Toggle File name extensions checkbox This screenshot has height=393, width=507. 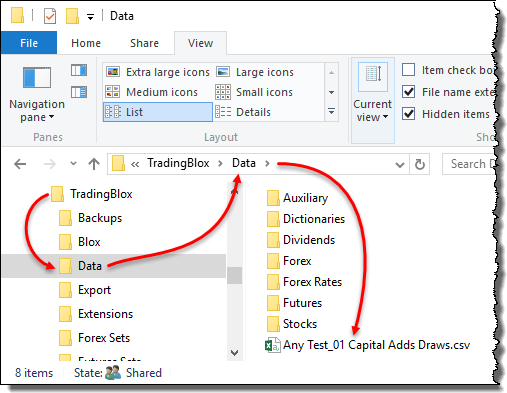click(x=408, y=92)
